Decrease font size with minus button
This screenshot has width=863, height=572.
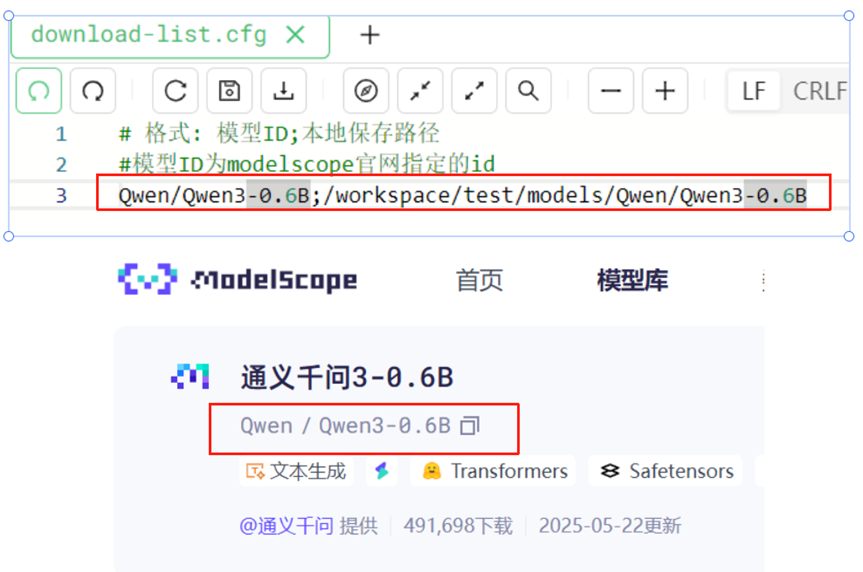[610, 91]
